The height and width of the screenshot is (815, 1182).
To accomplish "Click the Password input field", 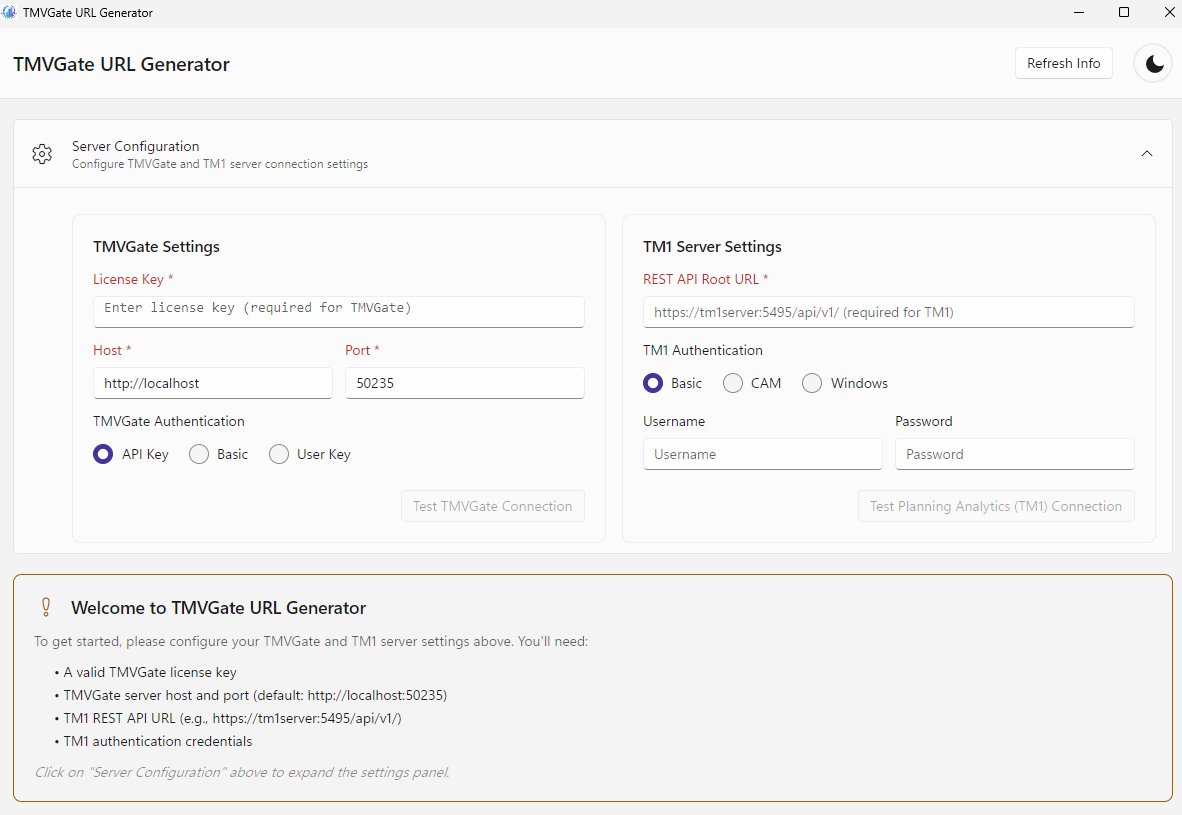I will [x=1014, y=454].
